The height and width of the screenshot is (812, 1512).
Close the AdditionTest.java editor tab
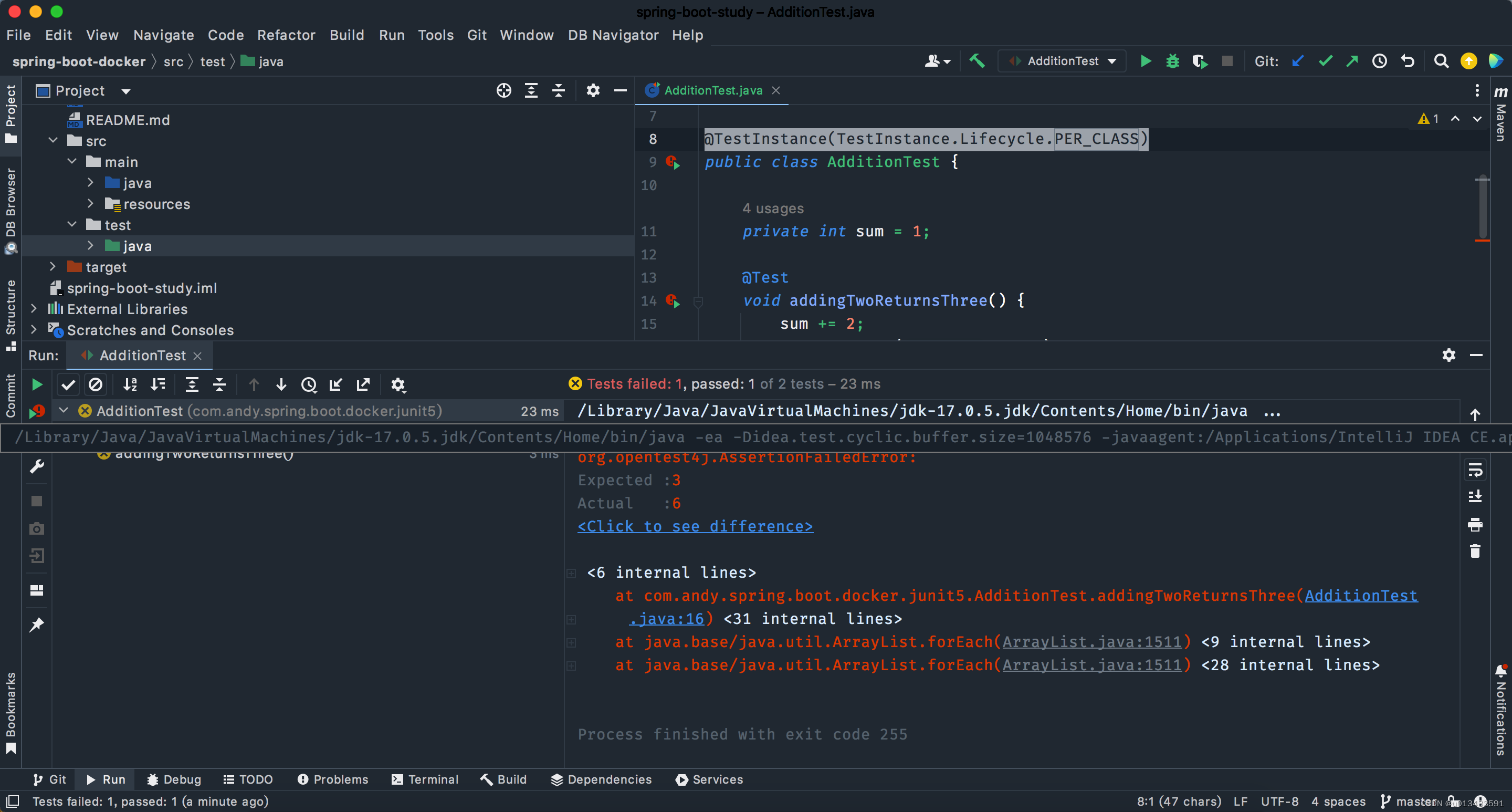(776, 90)
